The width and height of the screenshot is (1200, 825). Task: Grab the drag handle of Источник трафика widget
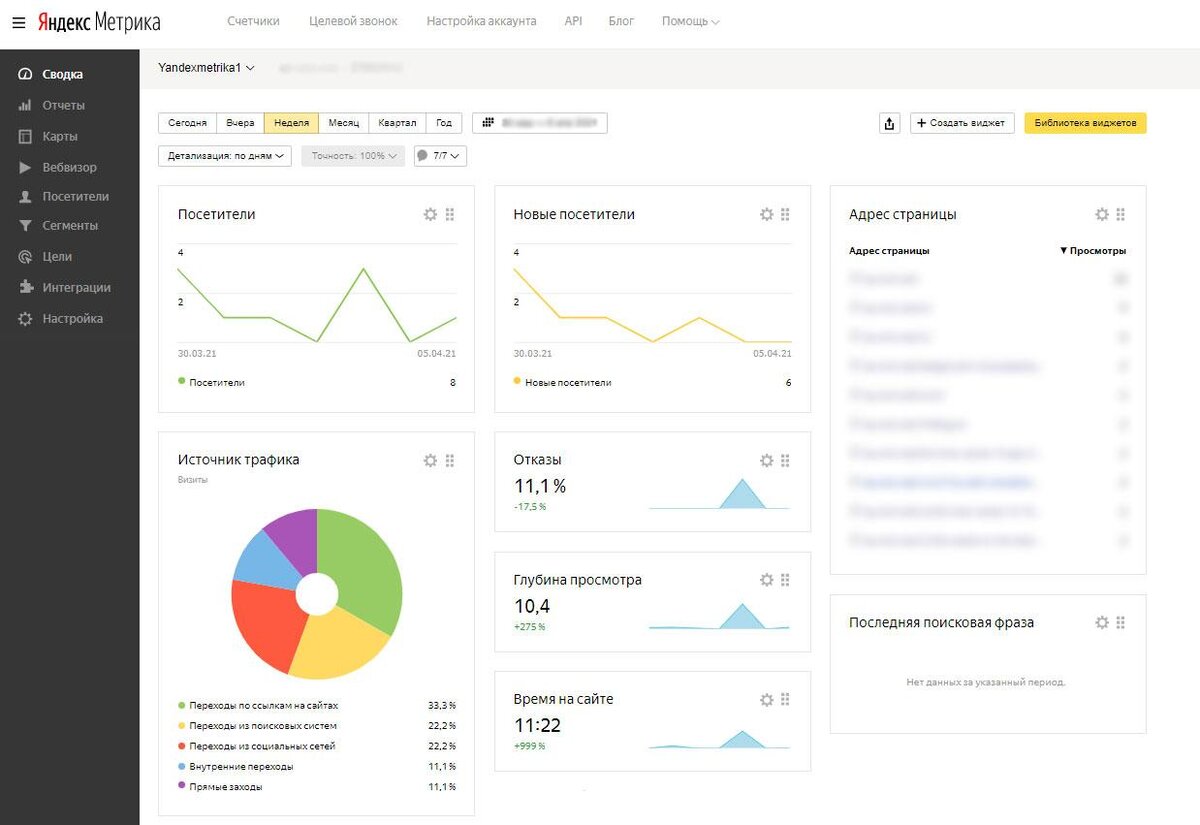pos(450,460)
